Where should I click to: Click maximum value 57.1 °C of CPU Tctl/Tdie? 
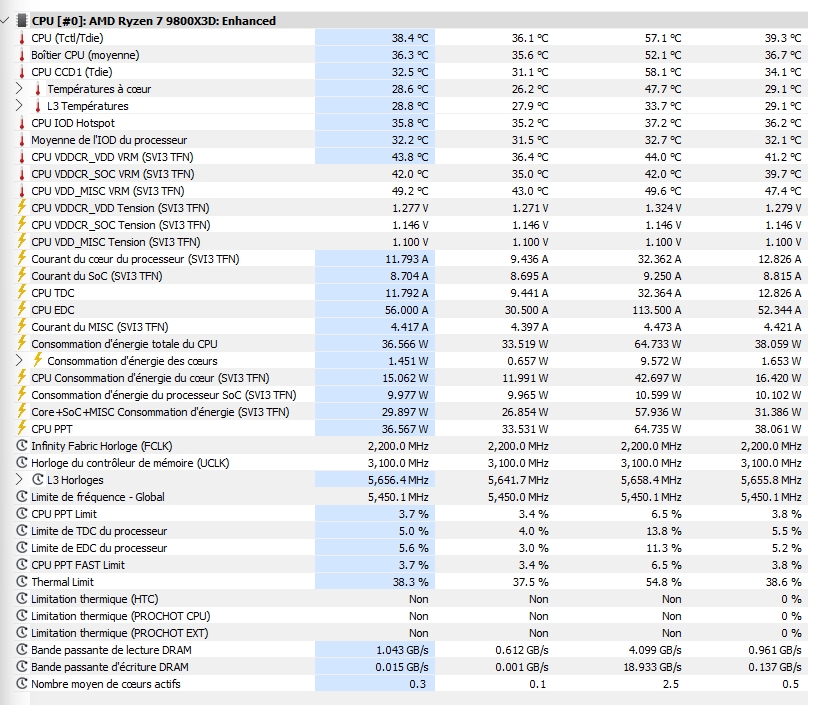click(663, 38)
